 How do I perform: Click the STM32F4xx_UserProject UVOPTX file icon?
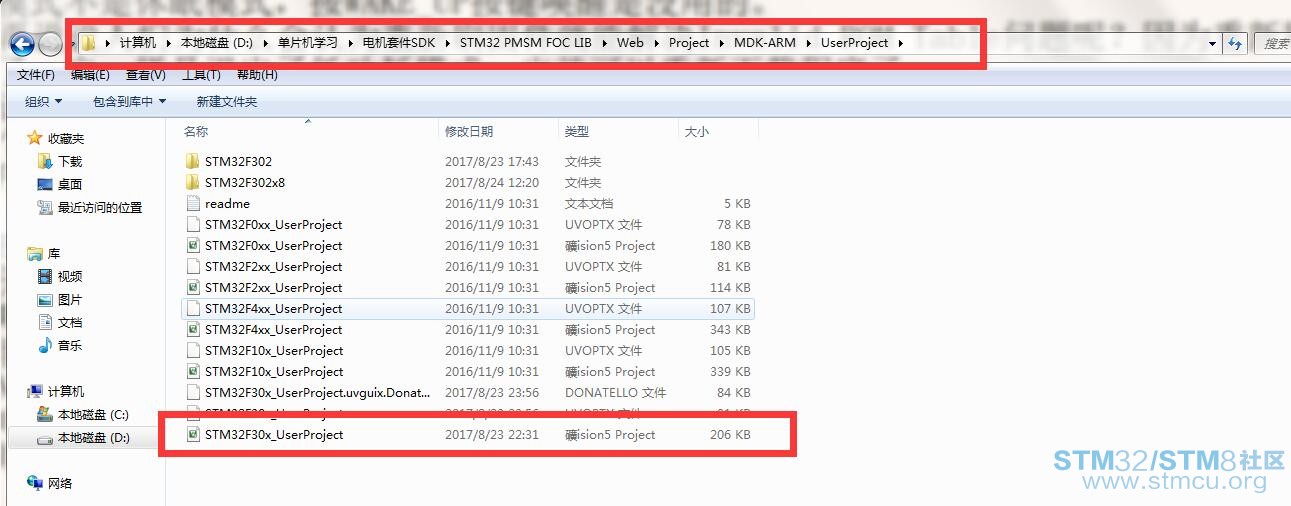(194, 308)
